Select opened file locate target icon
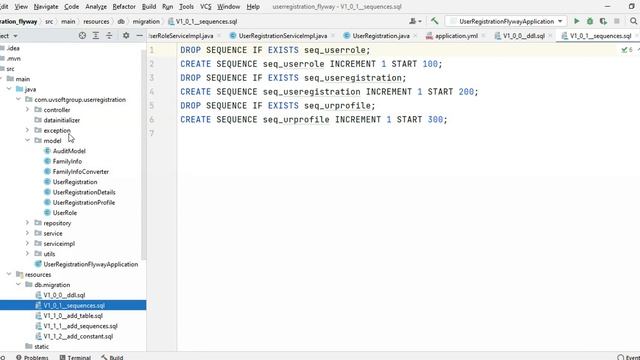The image size is (640, 360). 82,36
